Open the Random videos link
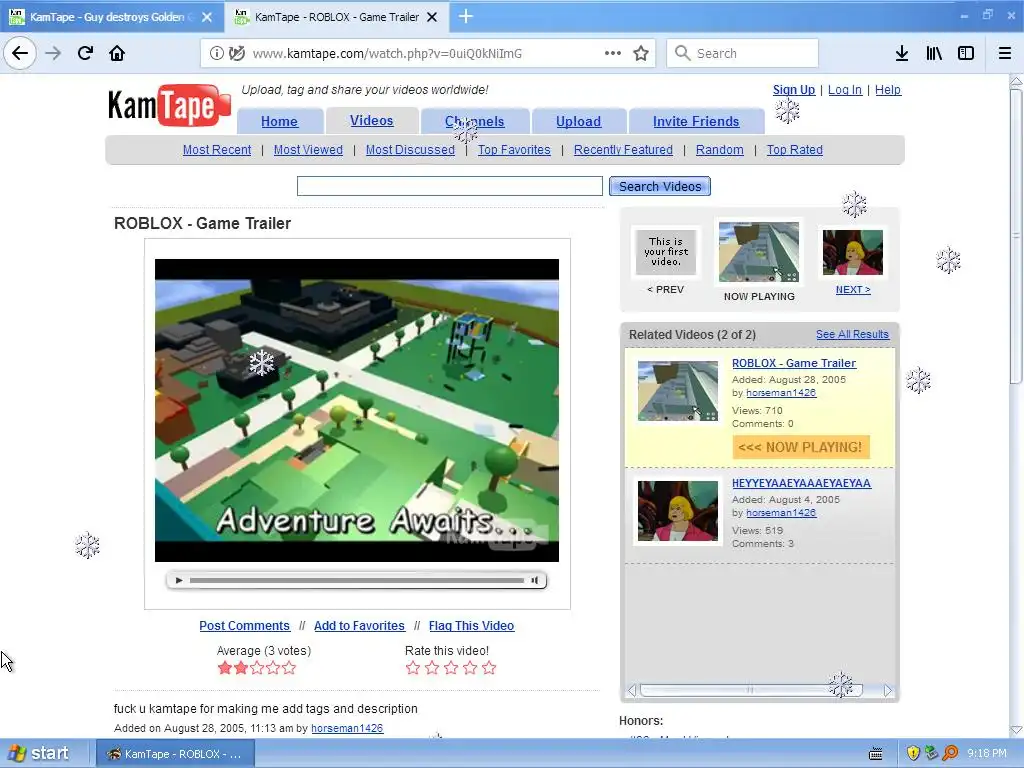Screen dimensions: 1024x768 tap(720, 150)
